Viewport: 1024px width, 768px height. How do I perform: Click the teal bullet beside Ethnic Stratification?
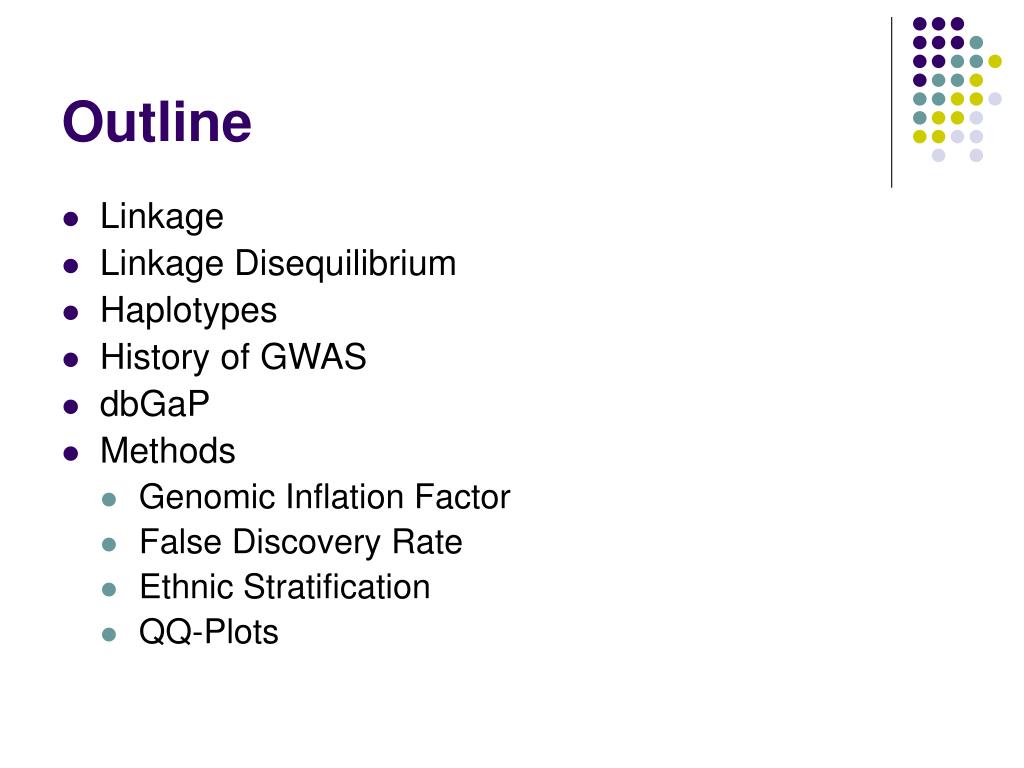point(109,589)
